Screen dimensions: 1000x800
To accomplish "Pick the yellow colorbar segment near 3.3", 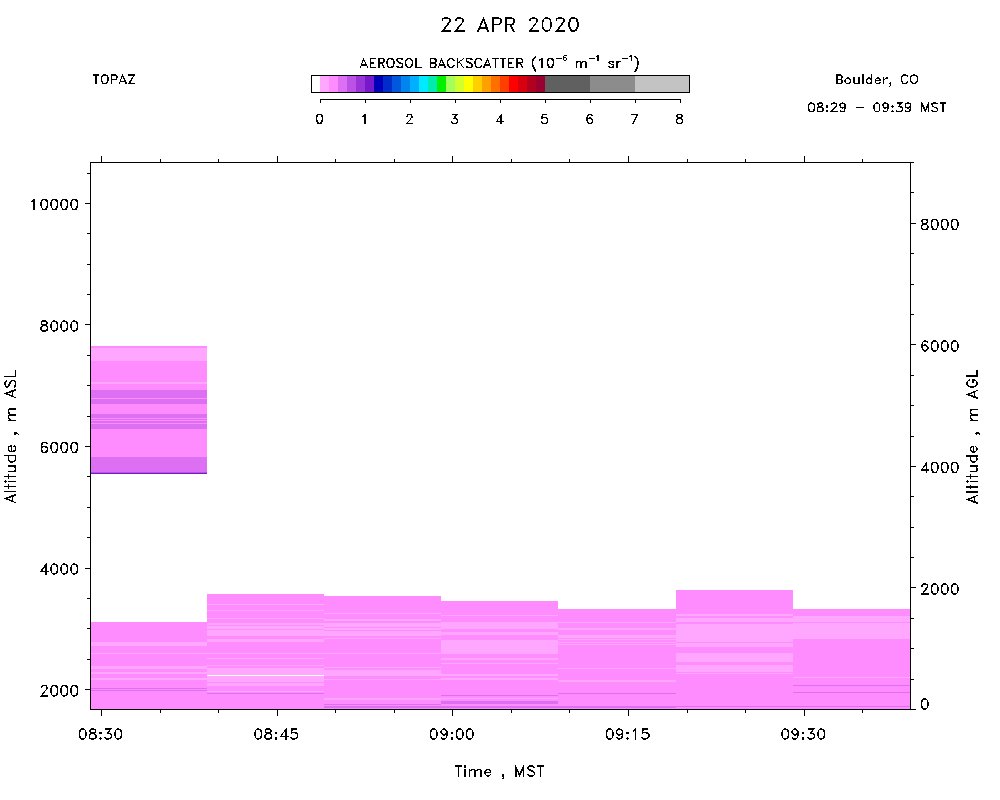I will tap(468, 84).
